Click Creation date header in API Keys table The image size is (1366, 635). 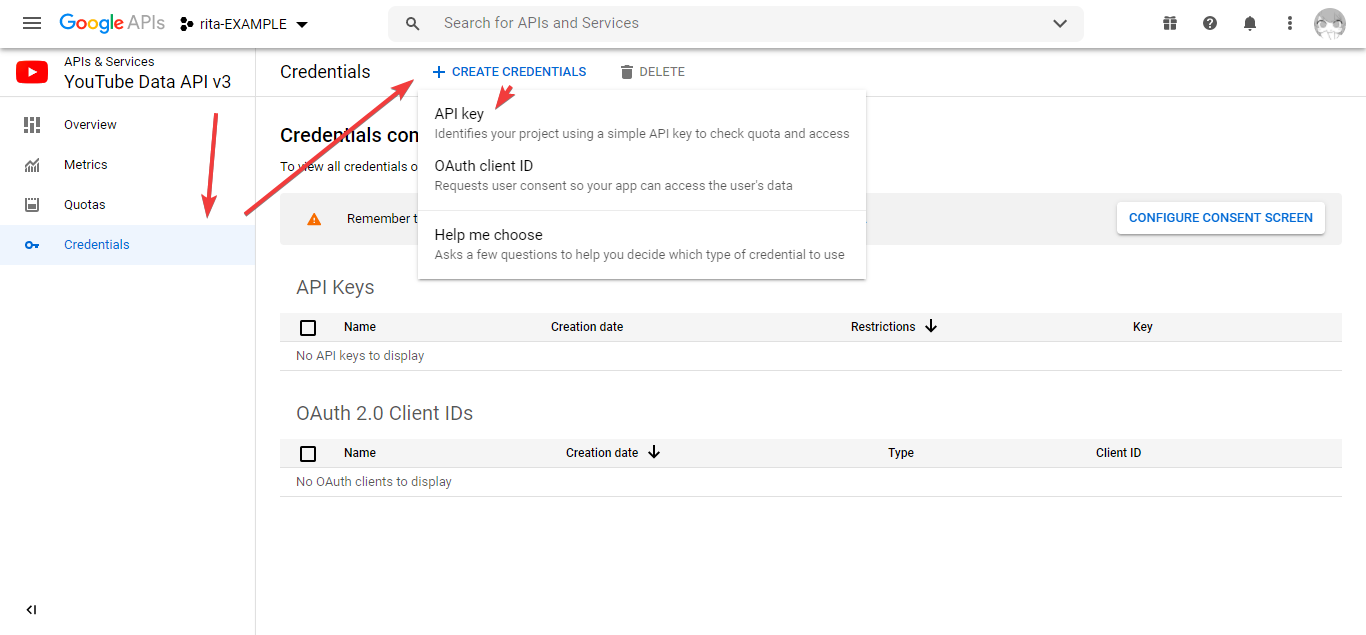tap(587, 327)
